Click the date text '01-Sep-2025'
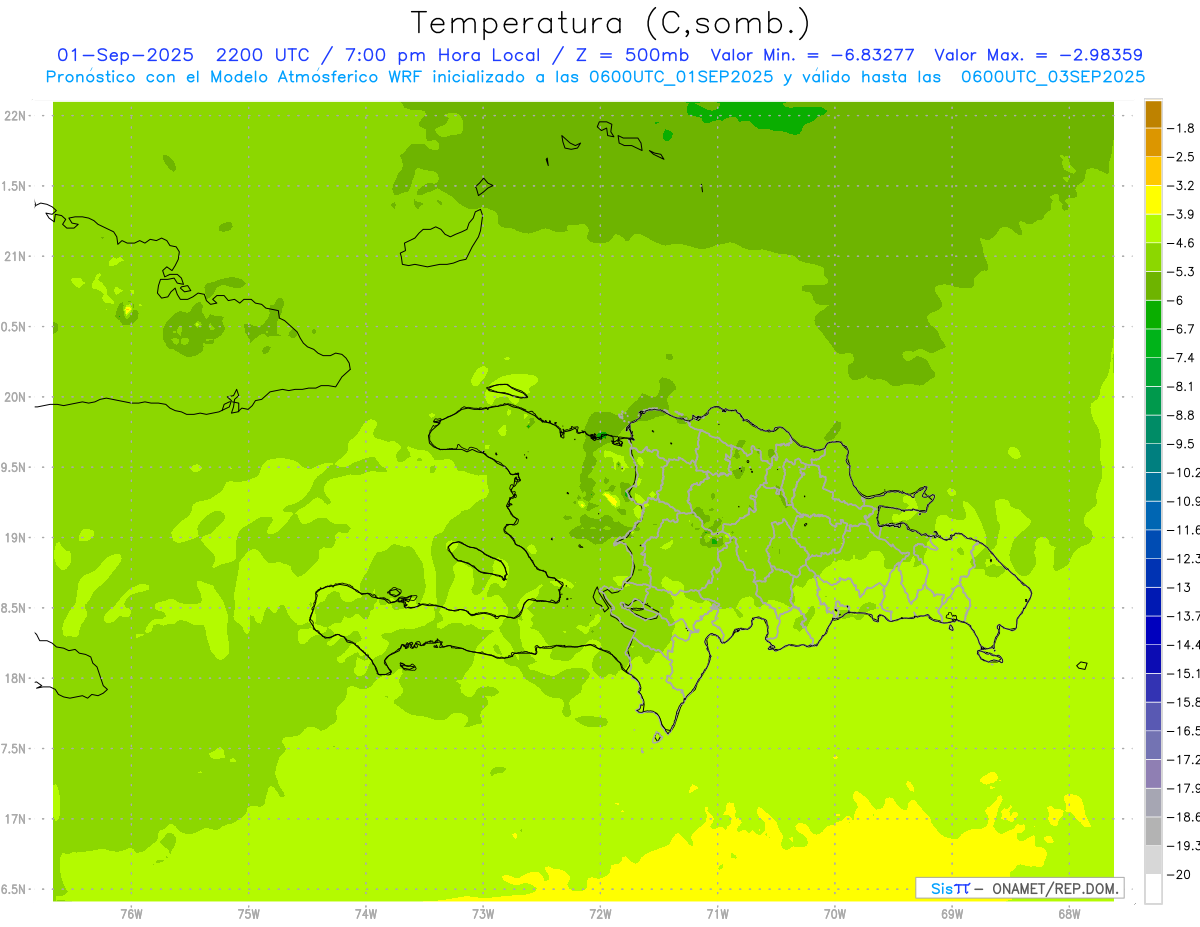 coord(125,55)
